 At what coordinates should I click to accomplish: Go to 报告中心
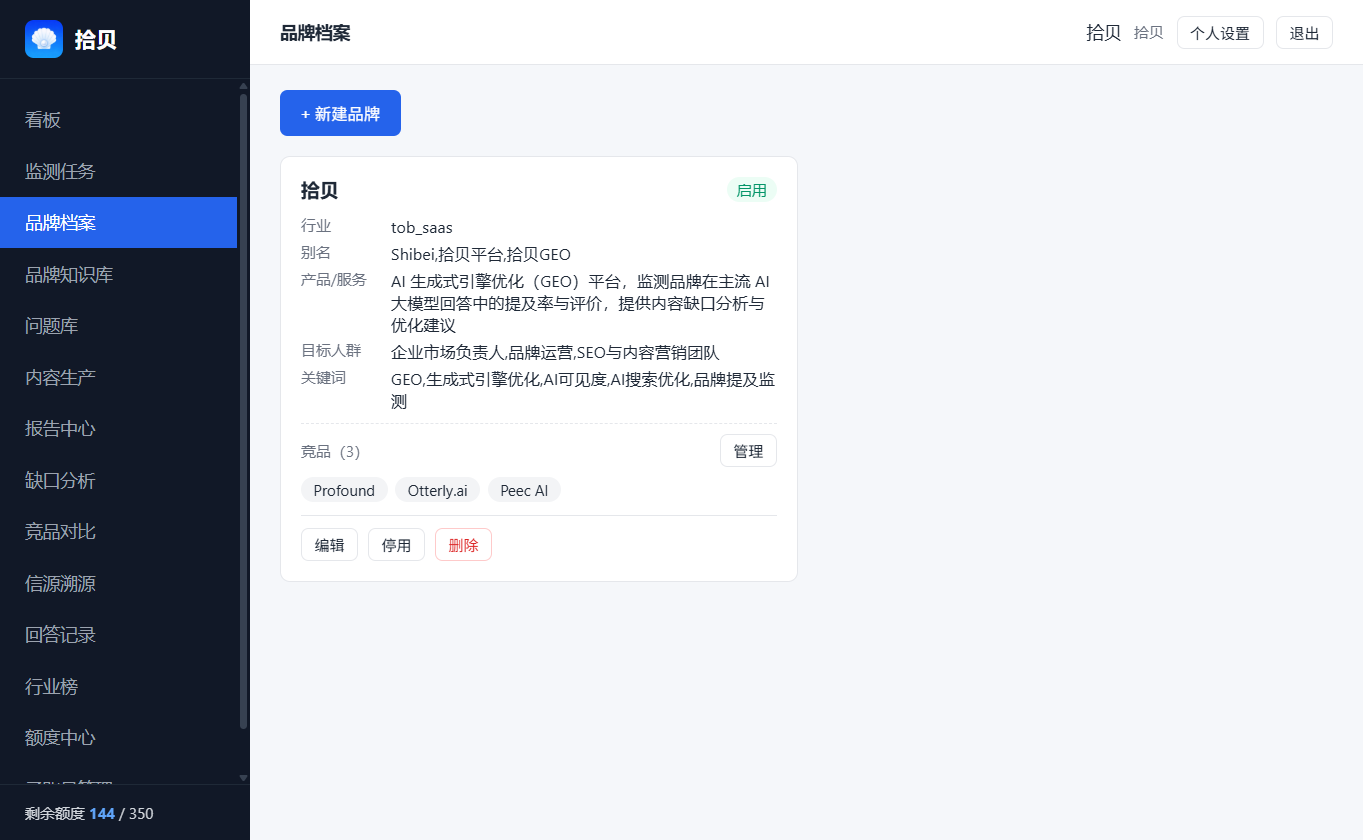coord(118,429)
